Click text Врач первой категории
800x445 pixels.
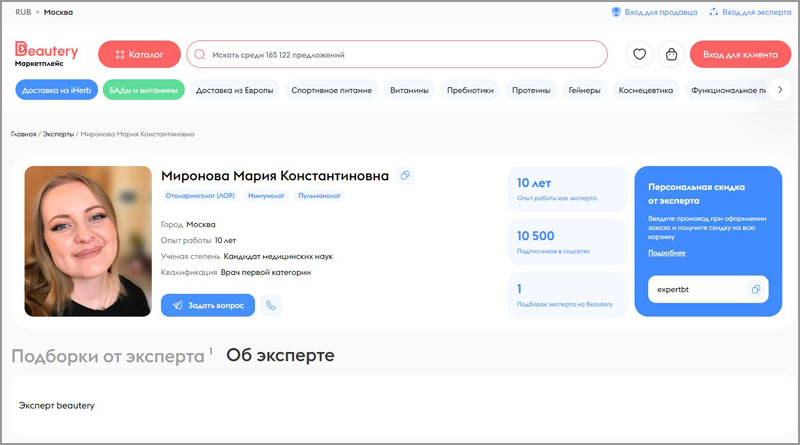(266, 272)
